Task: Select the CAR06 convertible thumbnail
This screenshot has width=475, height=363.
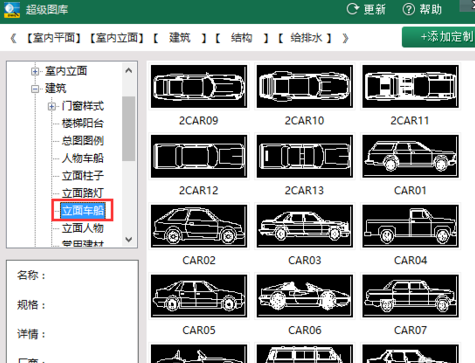Action: [305, 296]
